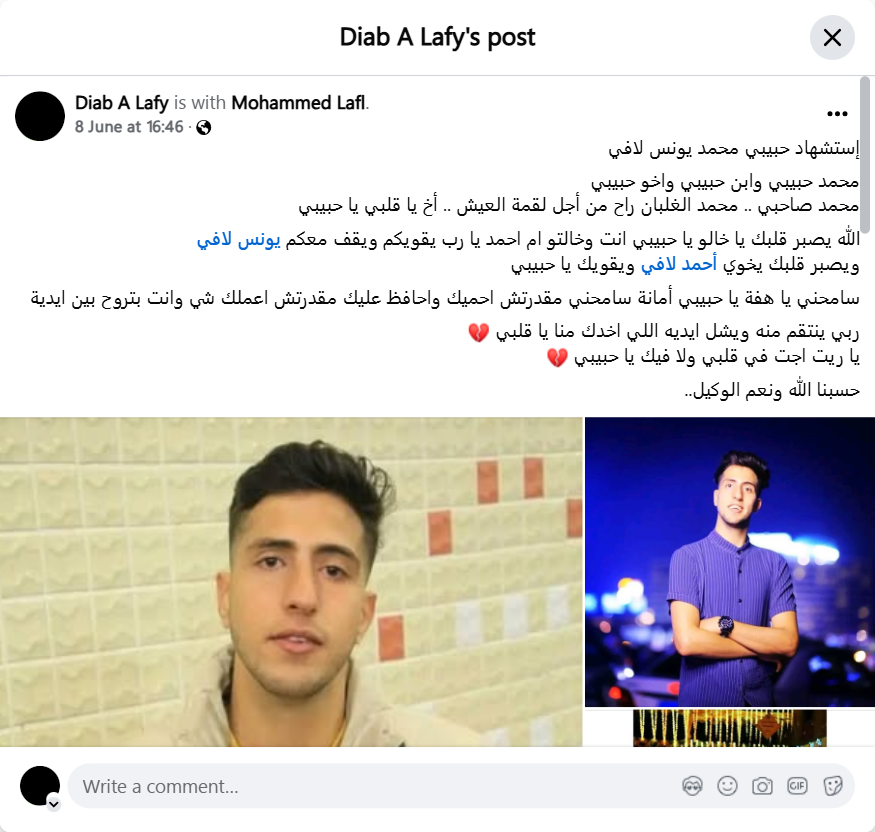Image resolution: width=875 pixels, height=832 pixels.
Task: Open the large close-up photo of the man
Action: [x=291, y=581]
